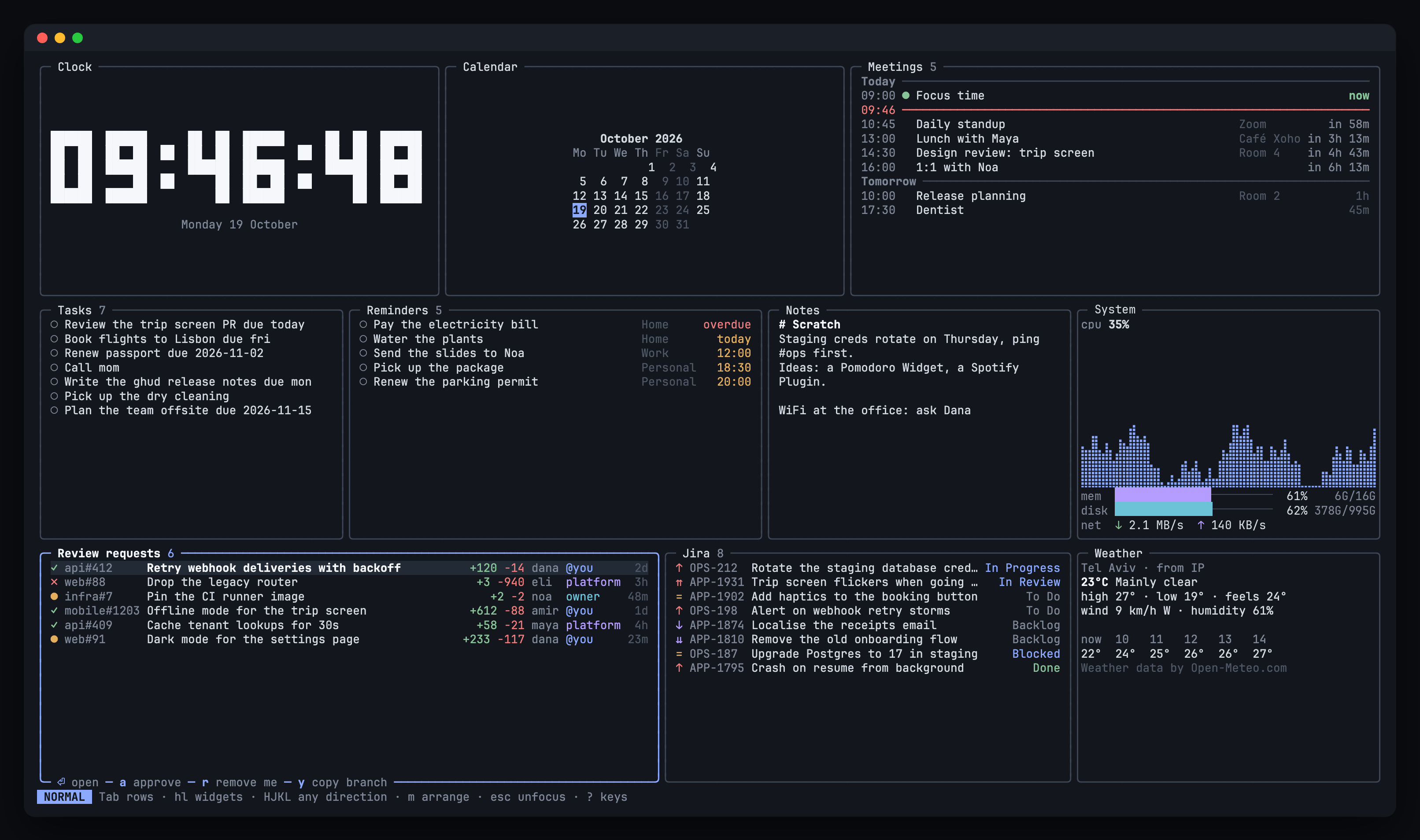
Task: Click the check icon beside api#409
Action: tap(54, 625)
